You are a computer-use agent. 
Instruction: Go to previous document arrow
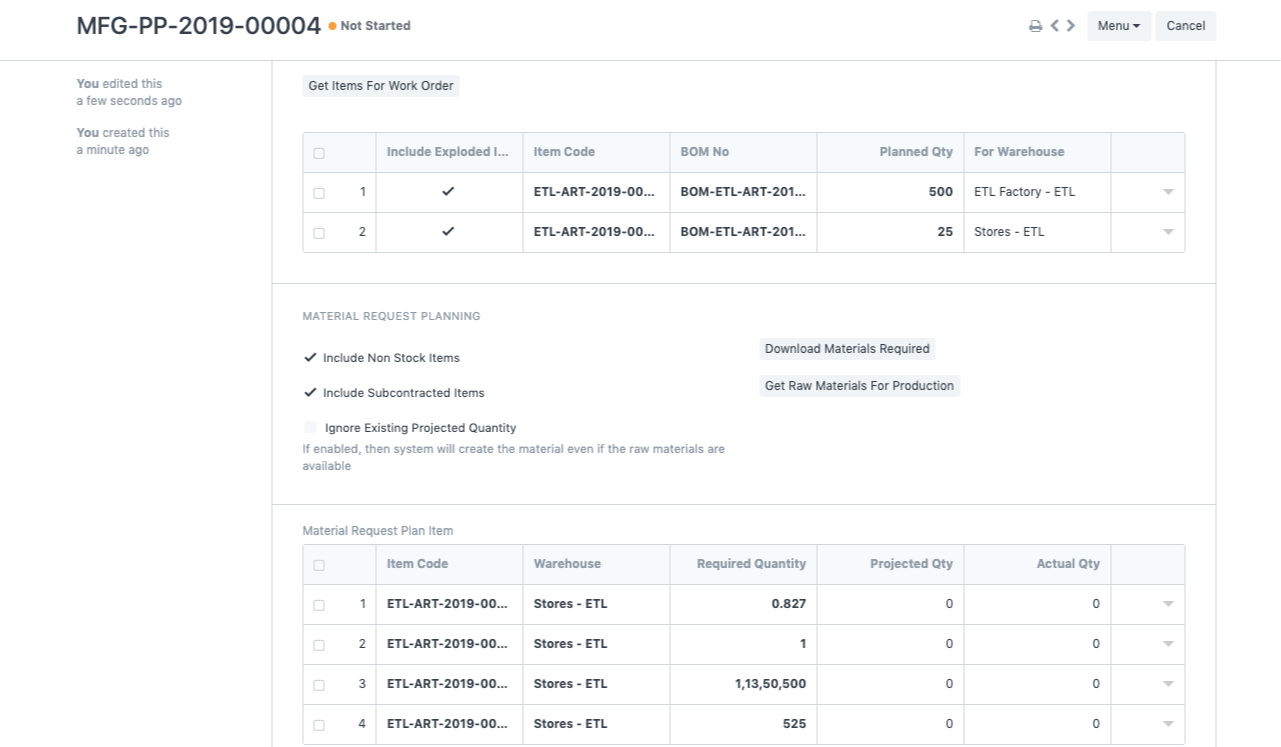[x=1055, y=26]
